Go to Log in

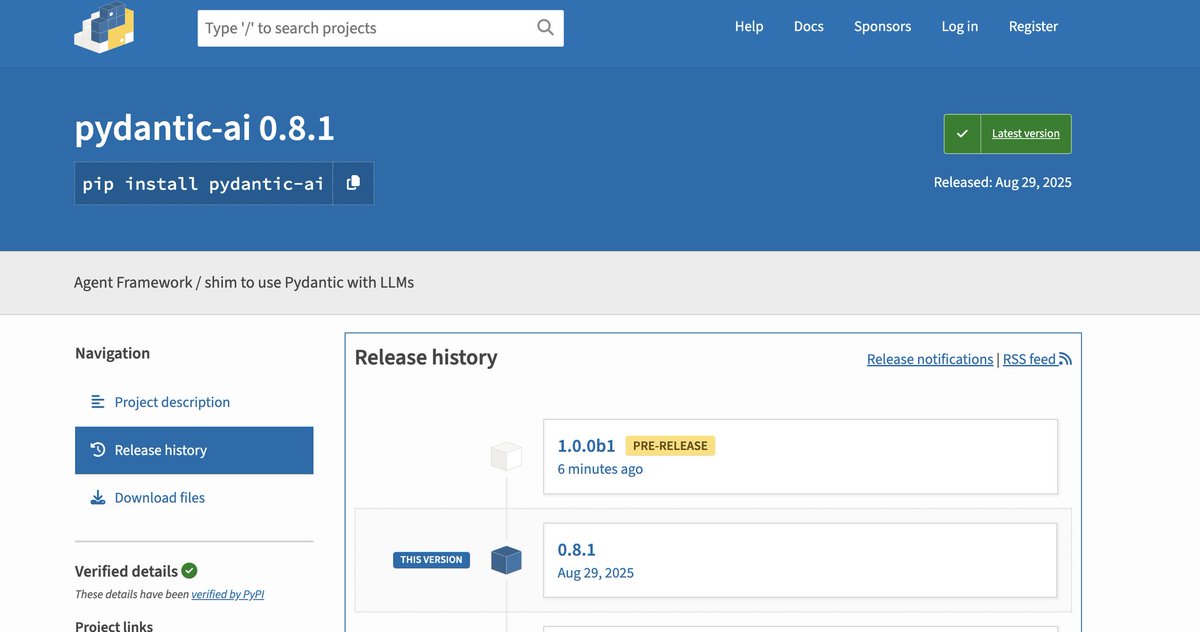click(960, 27)
